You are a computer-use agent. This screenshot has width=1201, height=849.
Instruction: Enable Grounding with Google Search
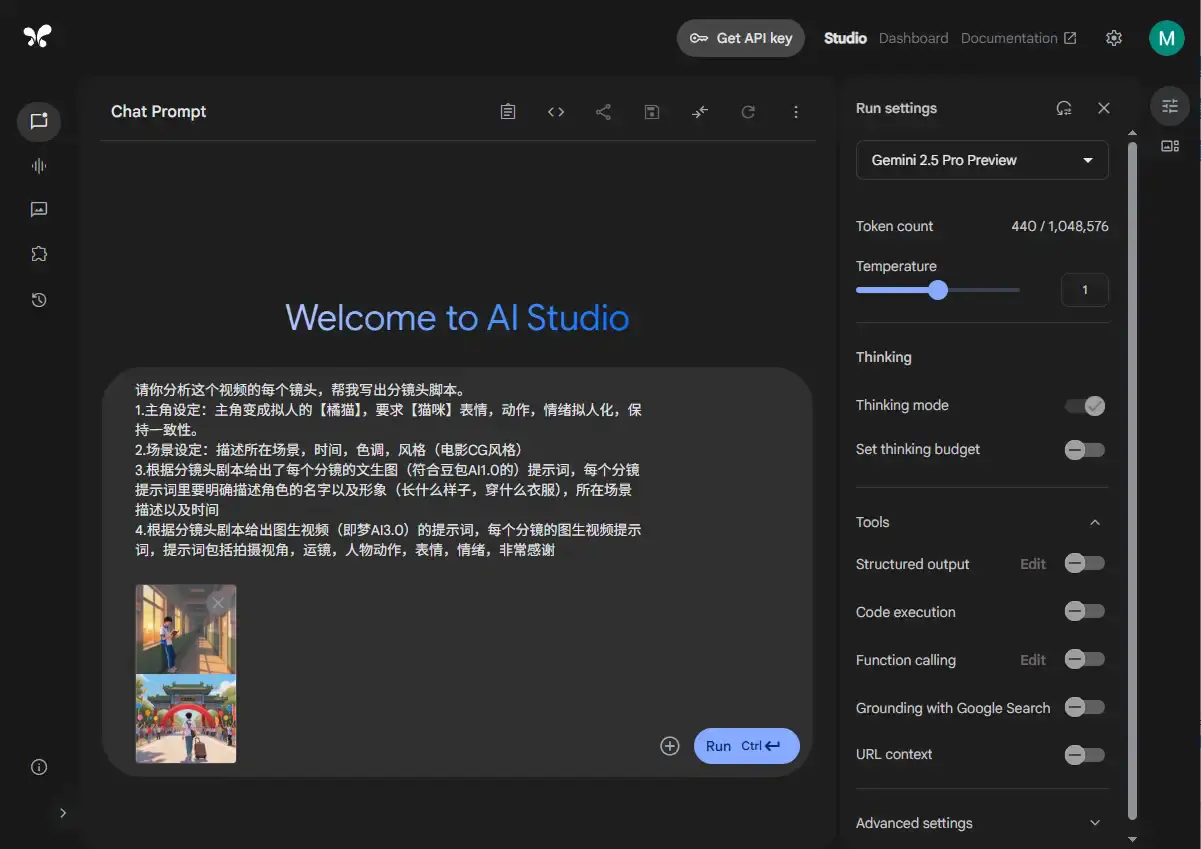pyautogui.click(x=1085, y=707)
